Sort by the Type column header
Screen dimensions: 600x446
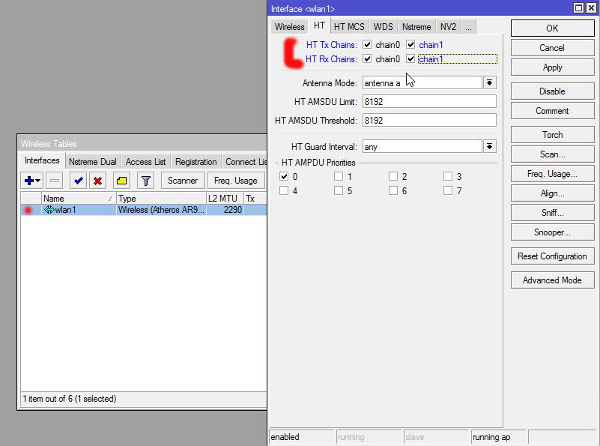pos(161,199)
